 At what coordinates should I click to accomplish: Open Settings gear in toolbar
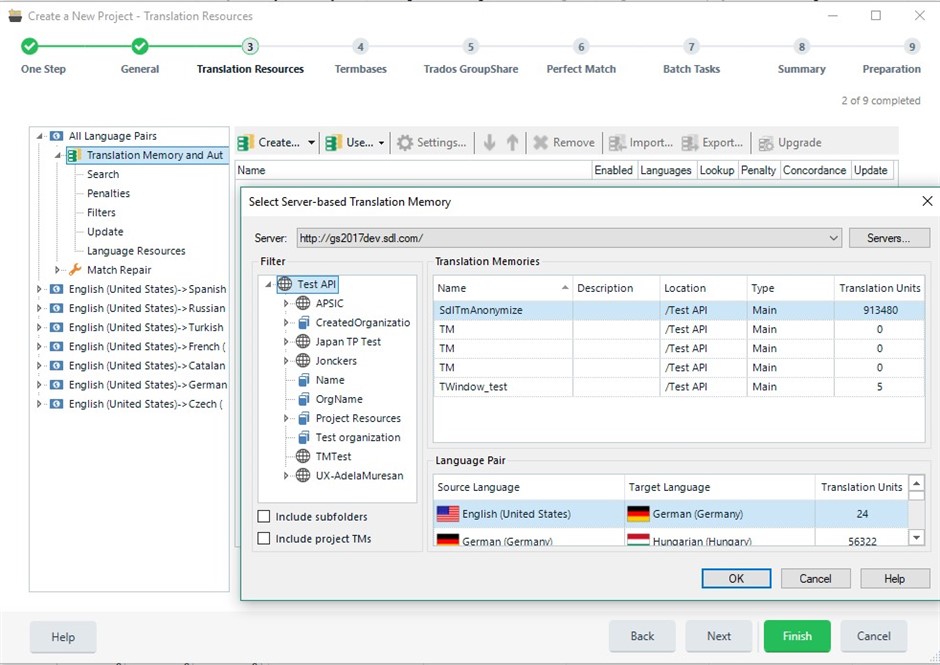point(405,143)
